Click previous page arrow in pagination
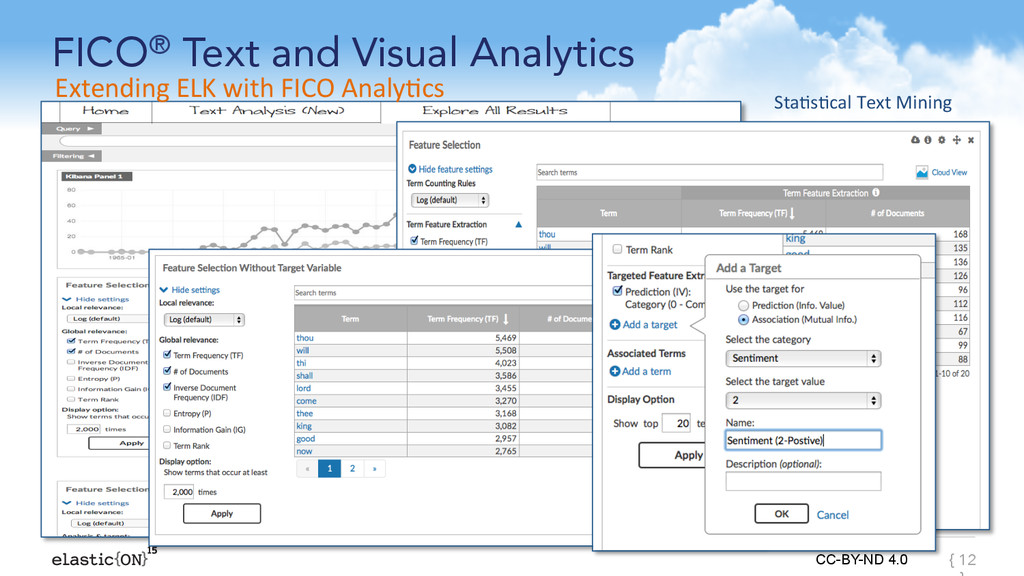Viewport: 1024px width, 576px height. point(308,468)
